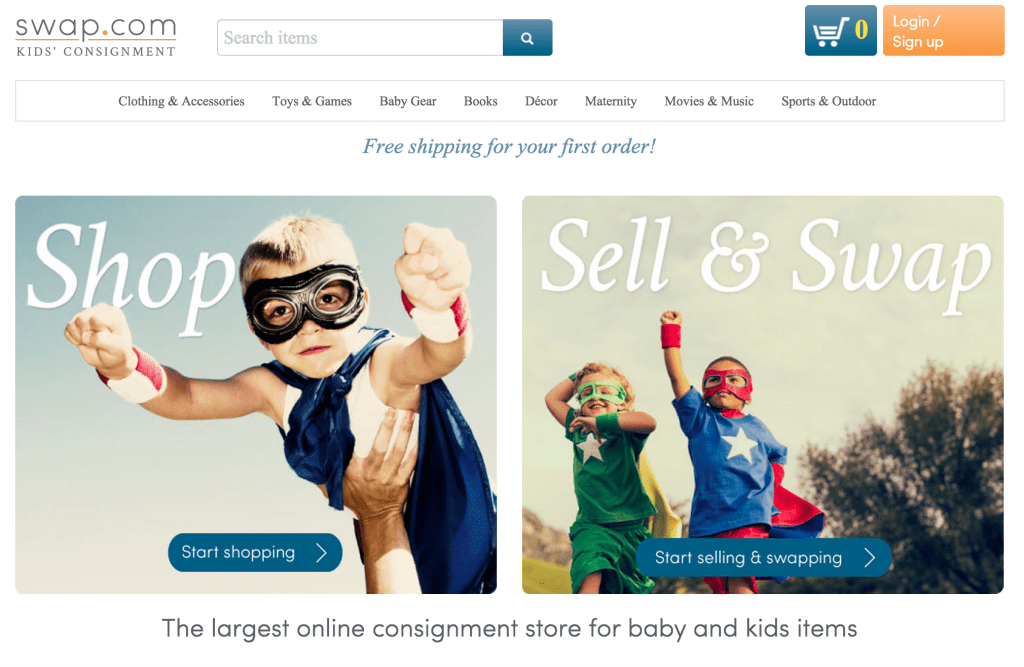Click the Shop superhero boy image
1024x667 pixels.
click(256, 395)
